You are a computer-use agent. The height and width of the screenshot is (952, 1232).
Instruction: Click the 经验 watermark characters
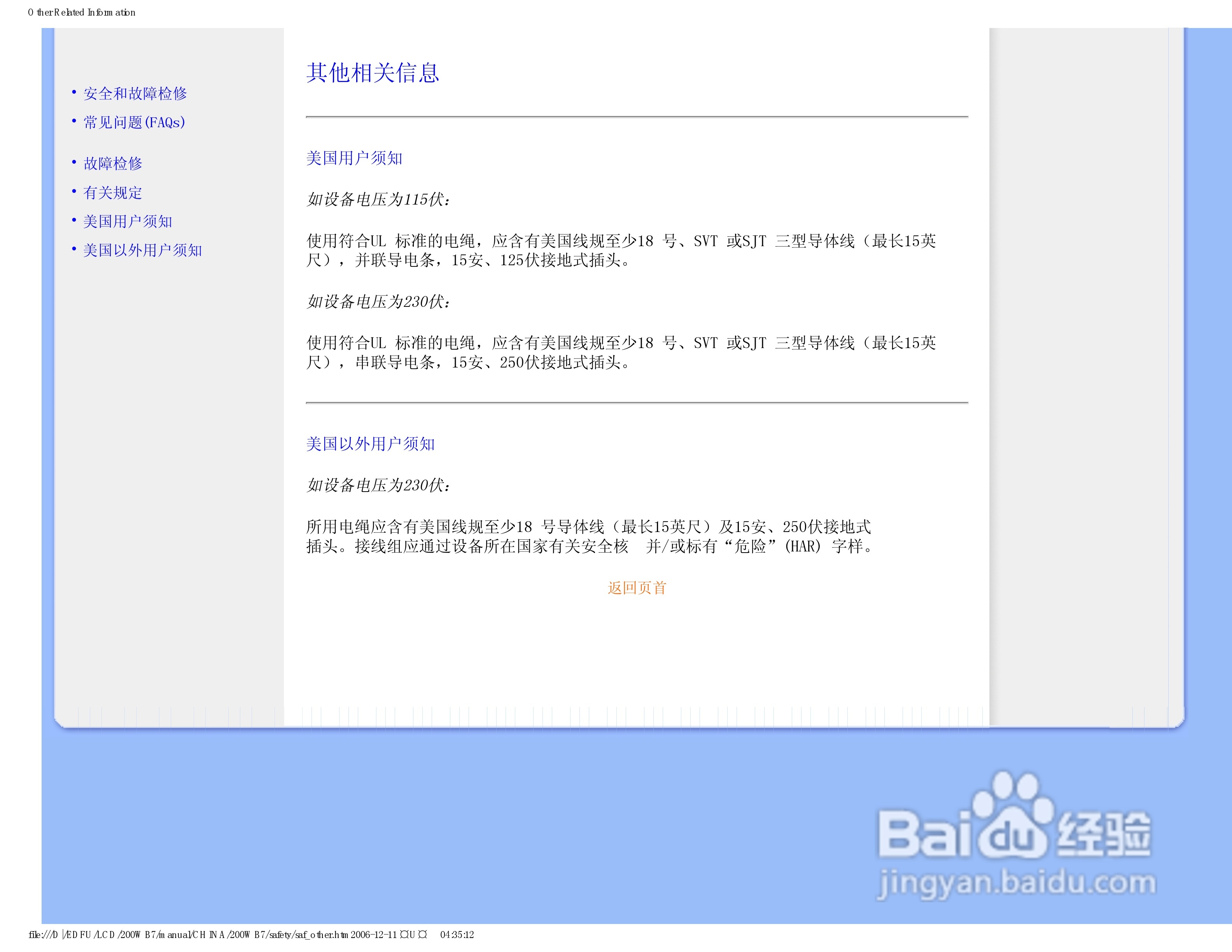[x=1103, y=835]
